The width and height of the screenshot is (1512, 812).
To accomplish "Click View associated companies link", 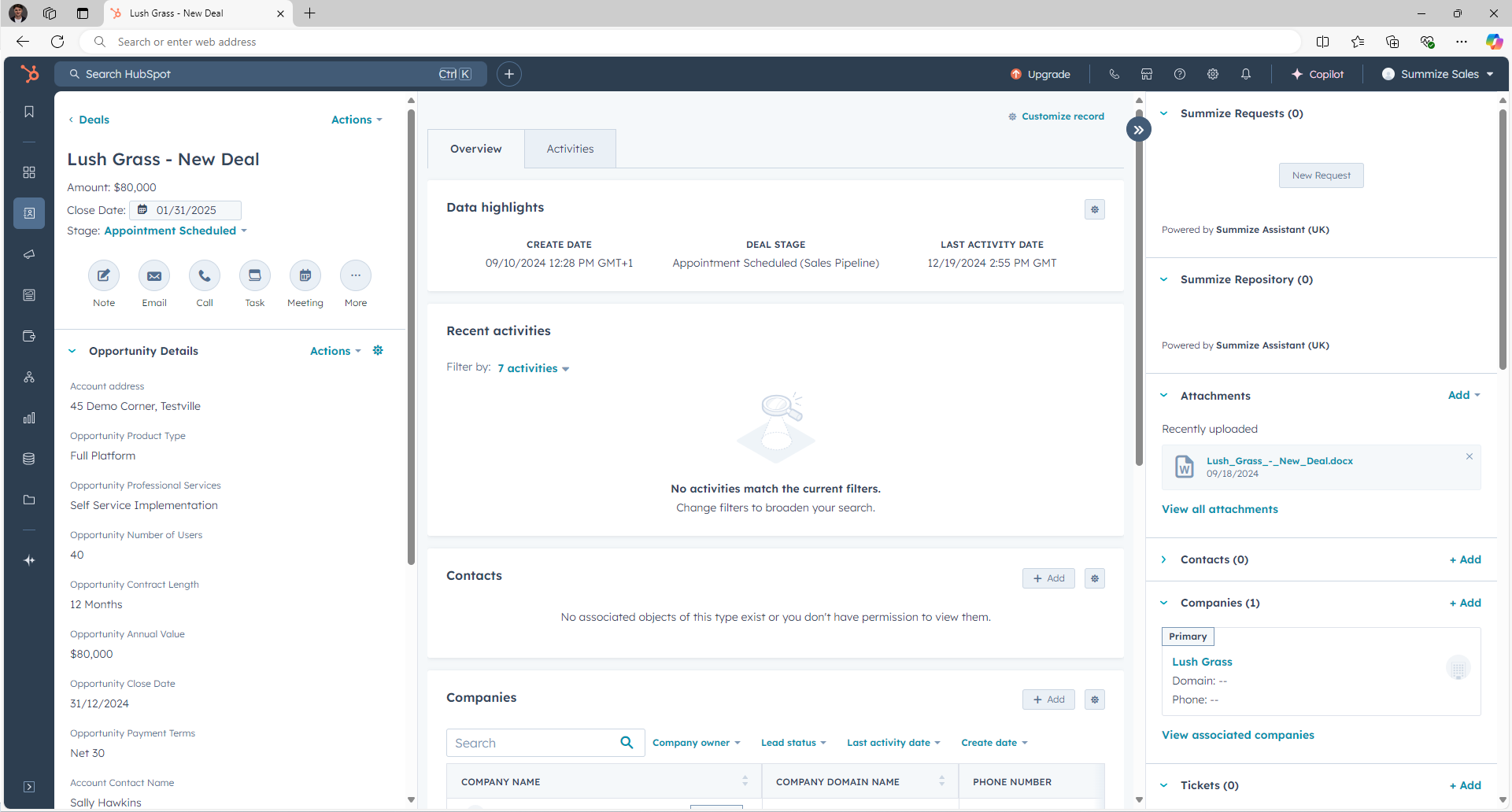I will coord(1238,735).
